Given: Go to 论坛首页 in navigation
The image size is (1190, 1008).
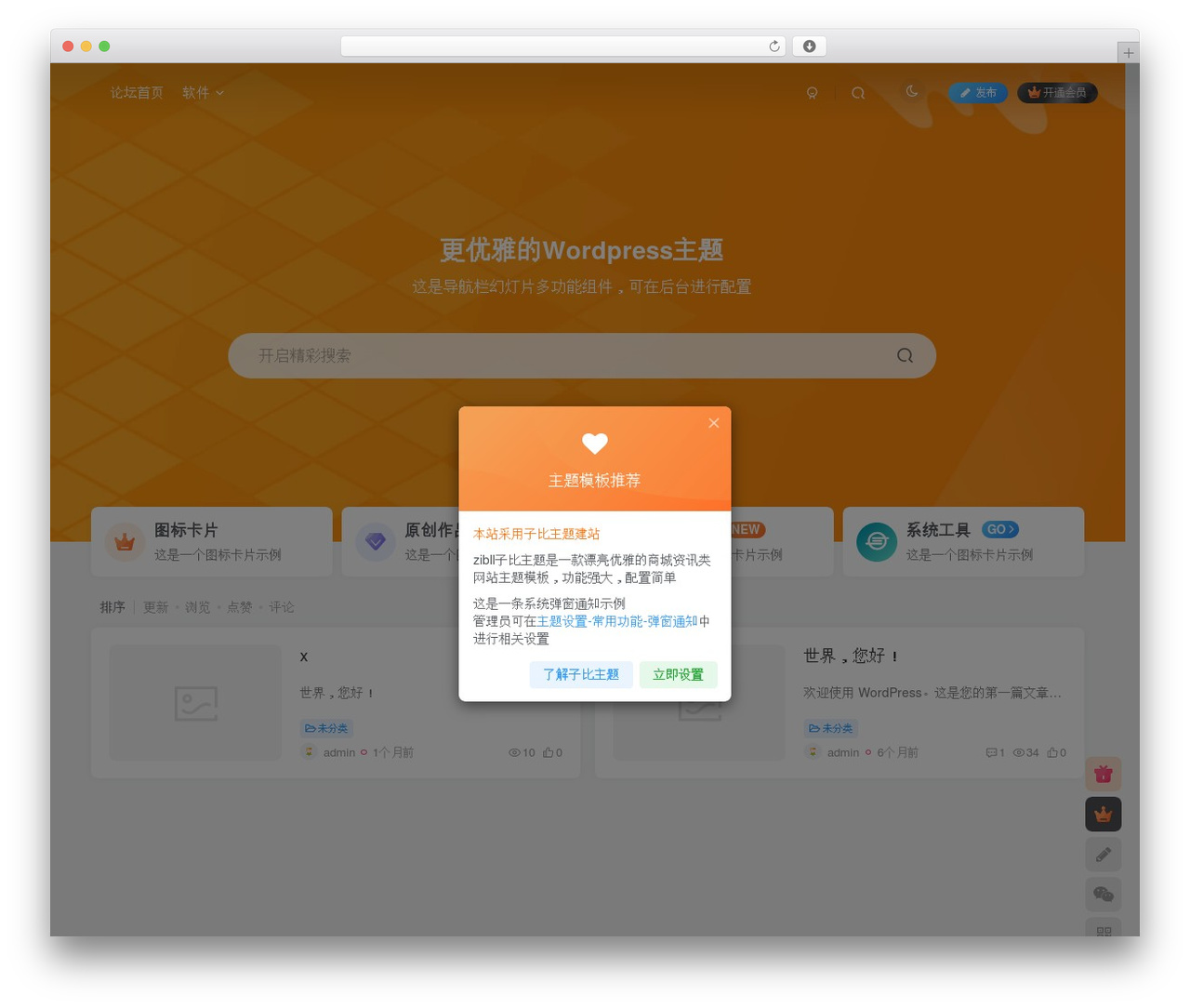Looking at the screenshot, I should pos(137,92).
